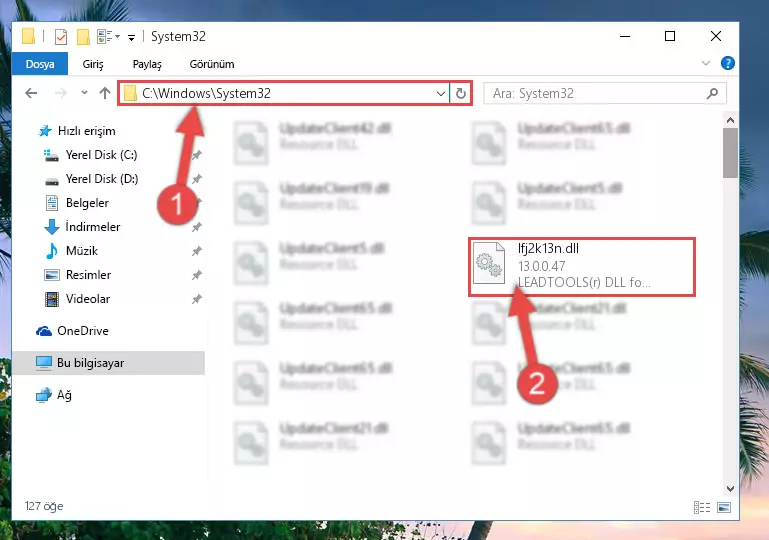Refresh the System32 folder view
The width and height of the screenshot is (769, 540).
coord(461,93)
